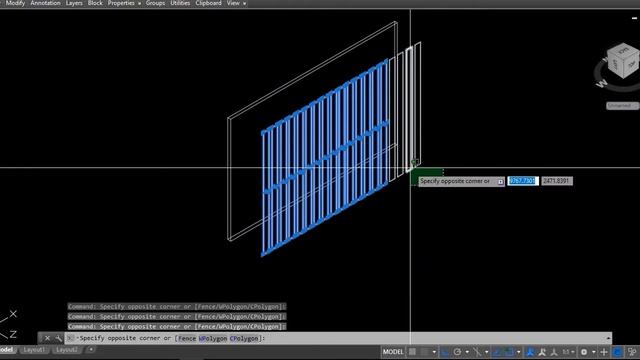Open isometric drafting dropdown
Image resolution: width=640 pixels, height=360 pixels.
487,352
